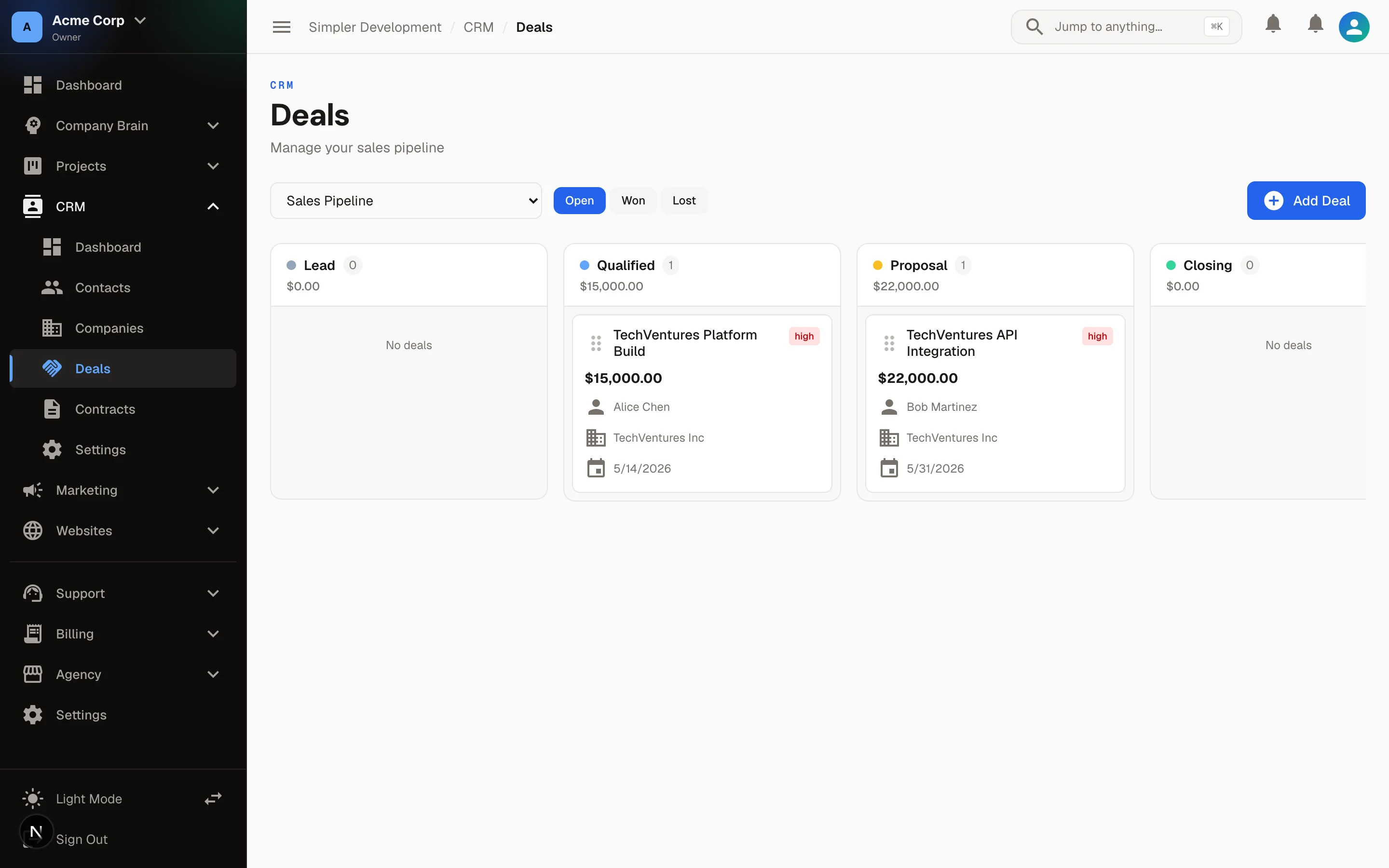1389x868 pixels.
Task: Click Simpler Development breadcrumb link
Action: point(375,27)
